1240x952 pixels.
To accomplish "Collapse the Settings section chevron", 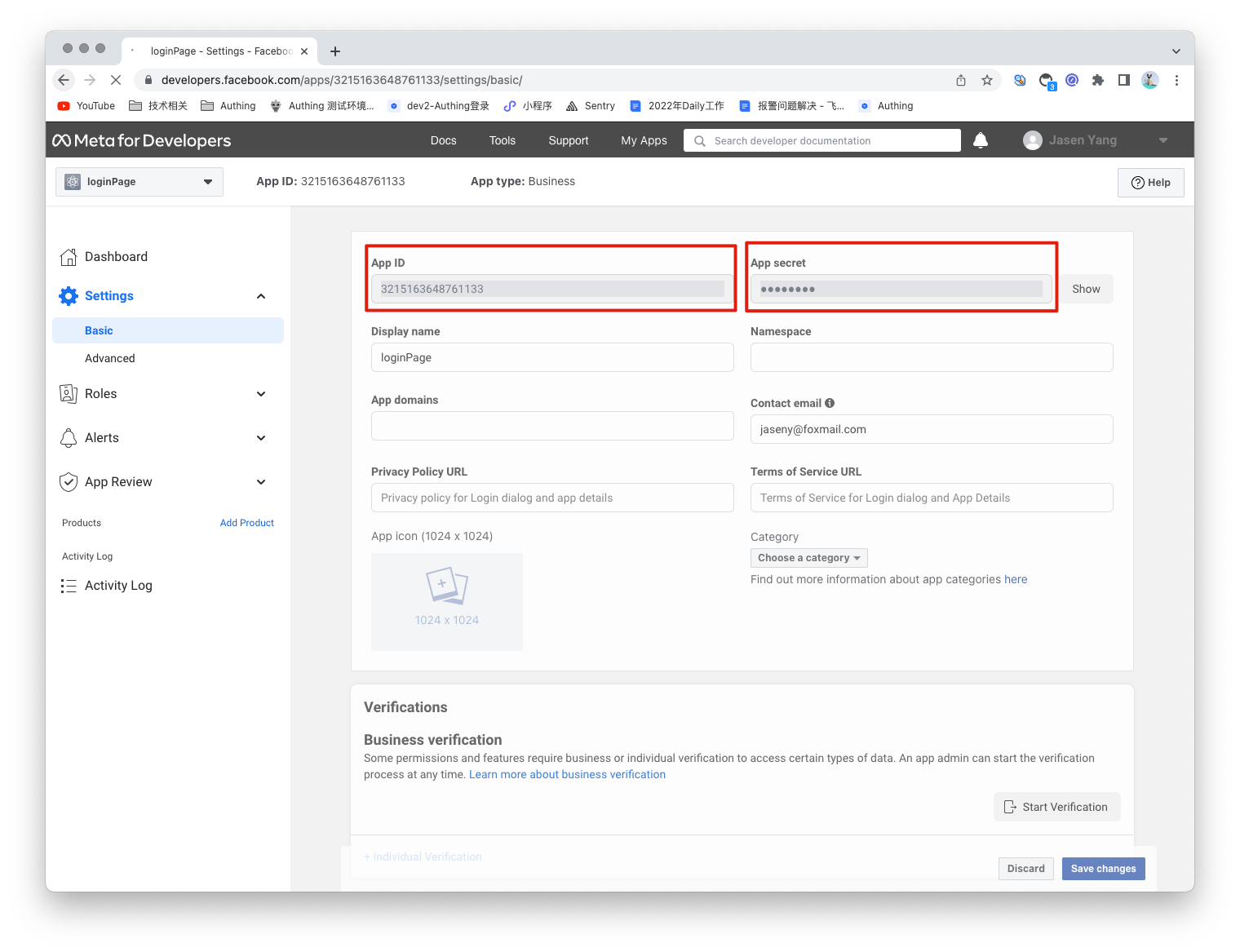I will pos(261,296).
